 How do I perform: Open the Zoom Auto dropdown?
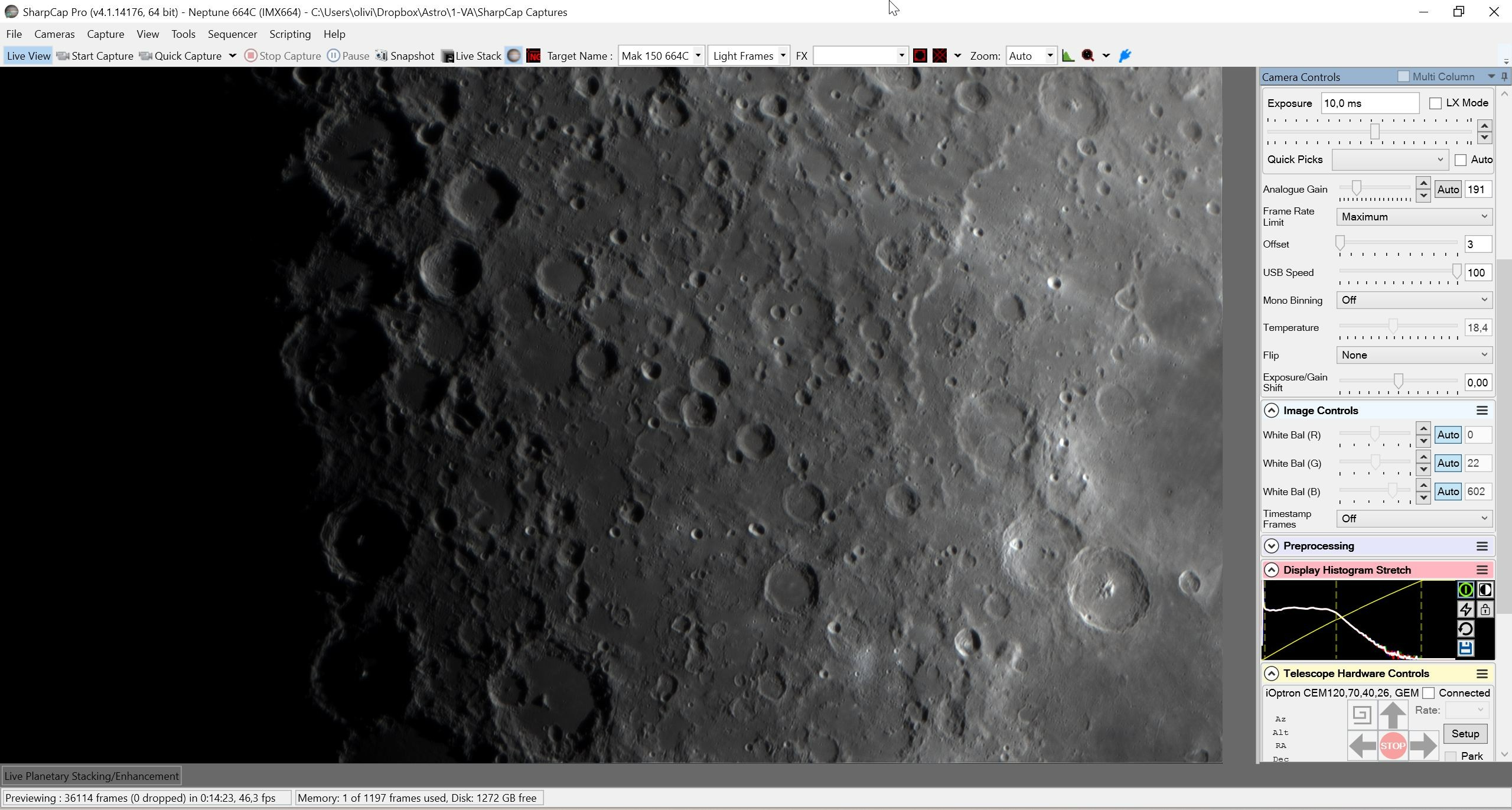click(1031, 56)
